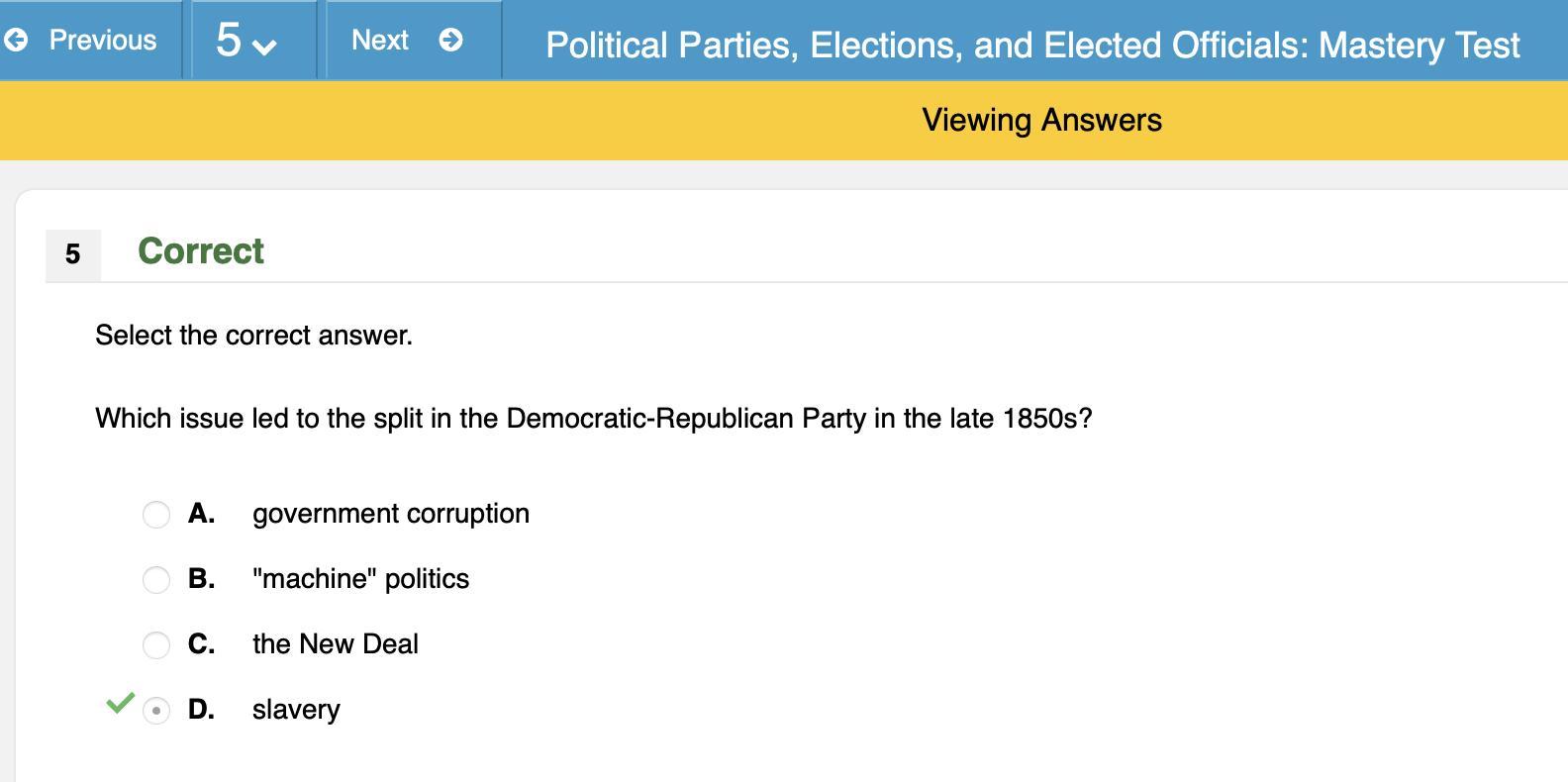1568x782 pixels.
Task: Click the Viewing Answers banner
Action: (1041, 120)
